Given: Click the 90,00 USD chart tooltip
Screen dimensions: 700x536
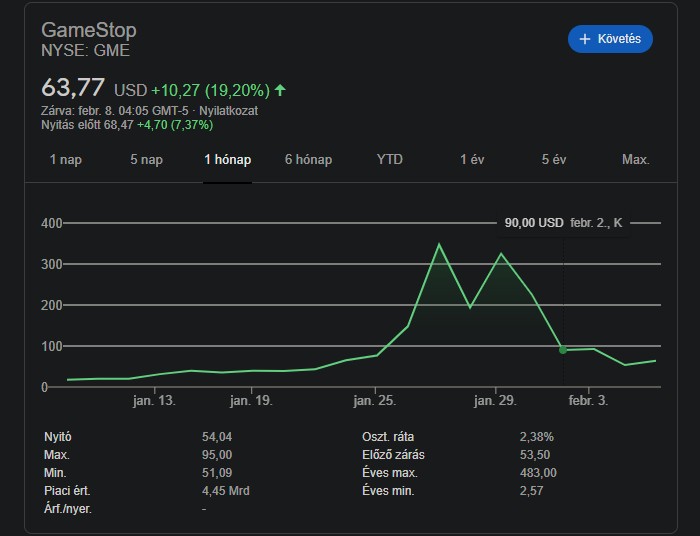Looking at the screenshot, I should coord(563,223).
